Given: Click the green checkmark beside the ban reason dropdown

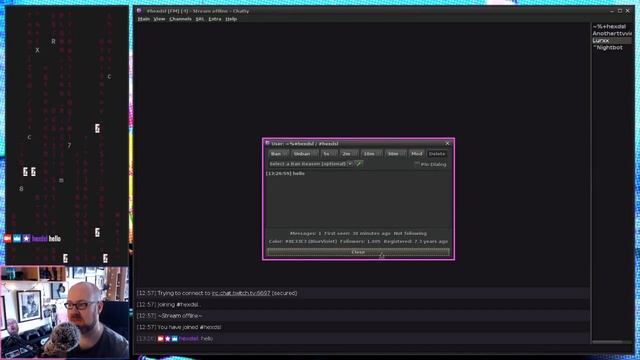Looking at the screenshot, I should (x=359, y=164).
